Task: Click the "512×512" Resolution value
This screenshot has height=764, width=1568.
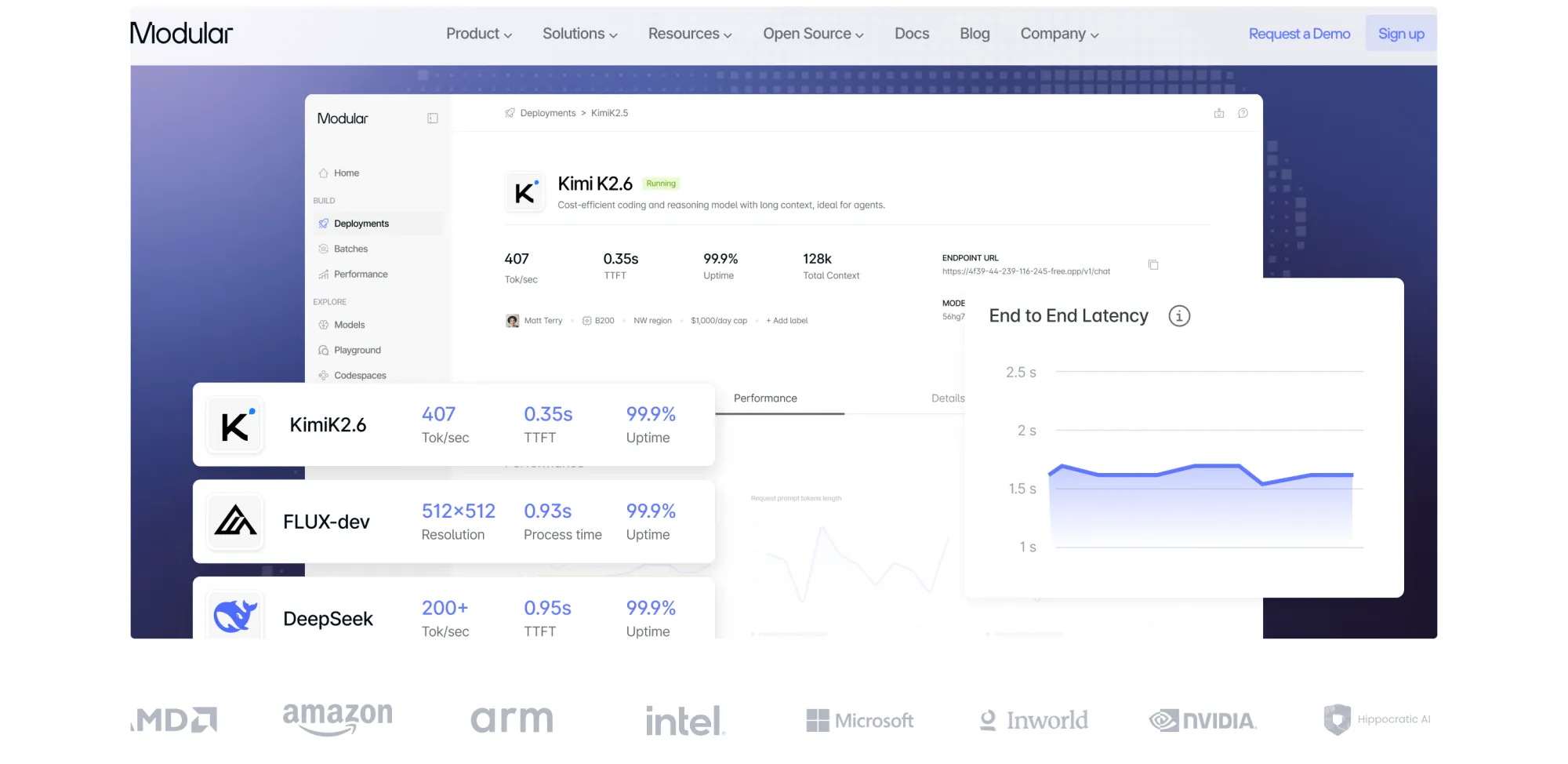Action: [x=459, y=511]
